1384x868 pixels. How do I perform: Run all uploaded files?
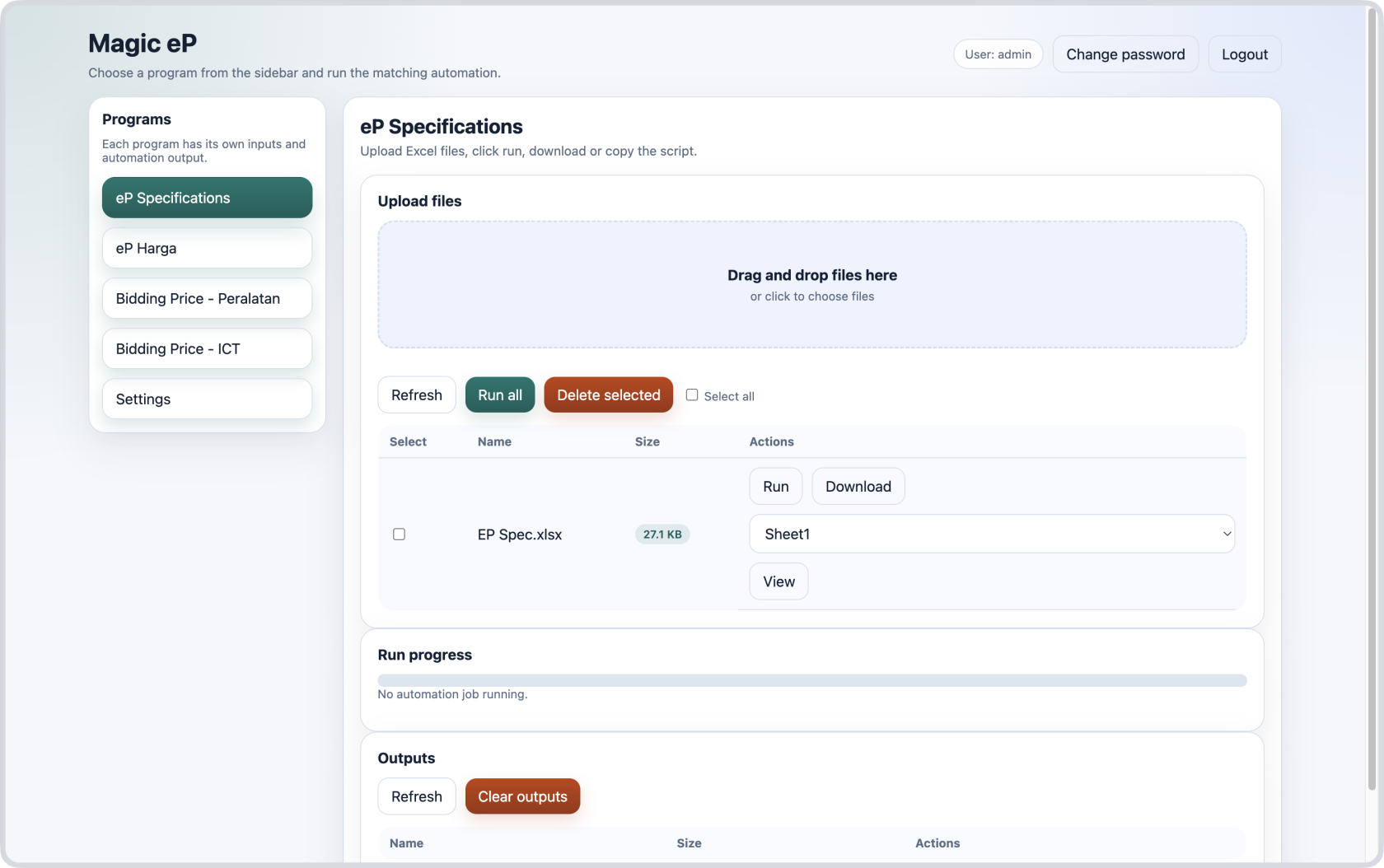pyautogui.click(x=500, y=395)
